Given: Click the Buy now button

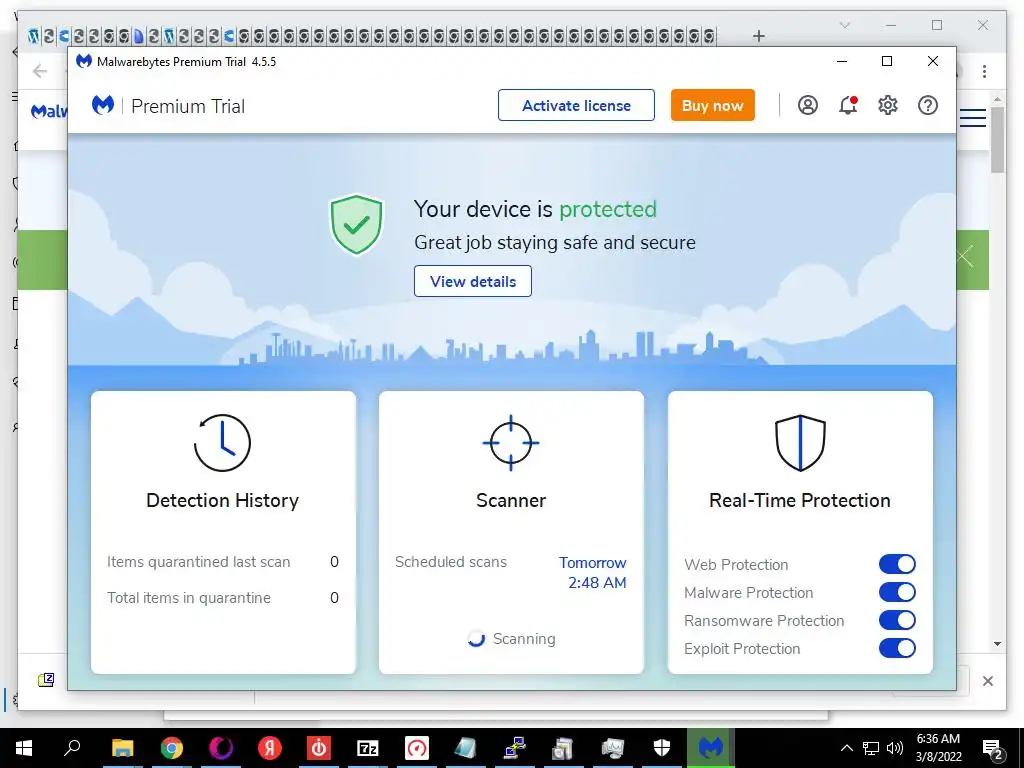Looking at the screenshot, I should pos(712,105).
